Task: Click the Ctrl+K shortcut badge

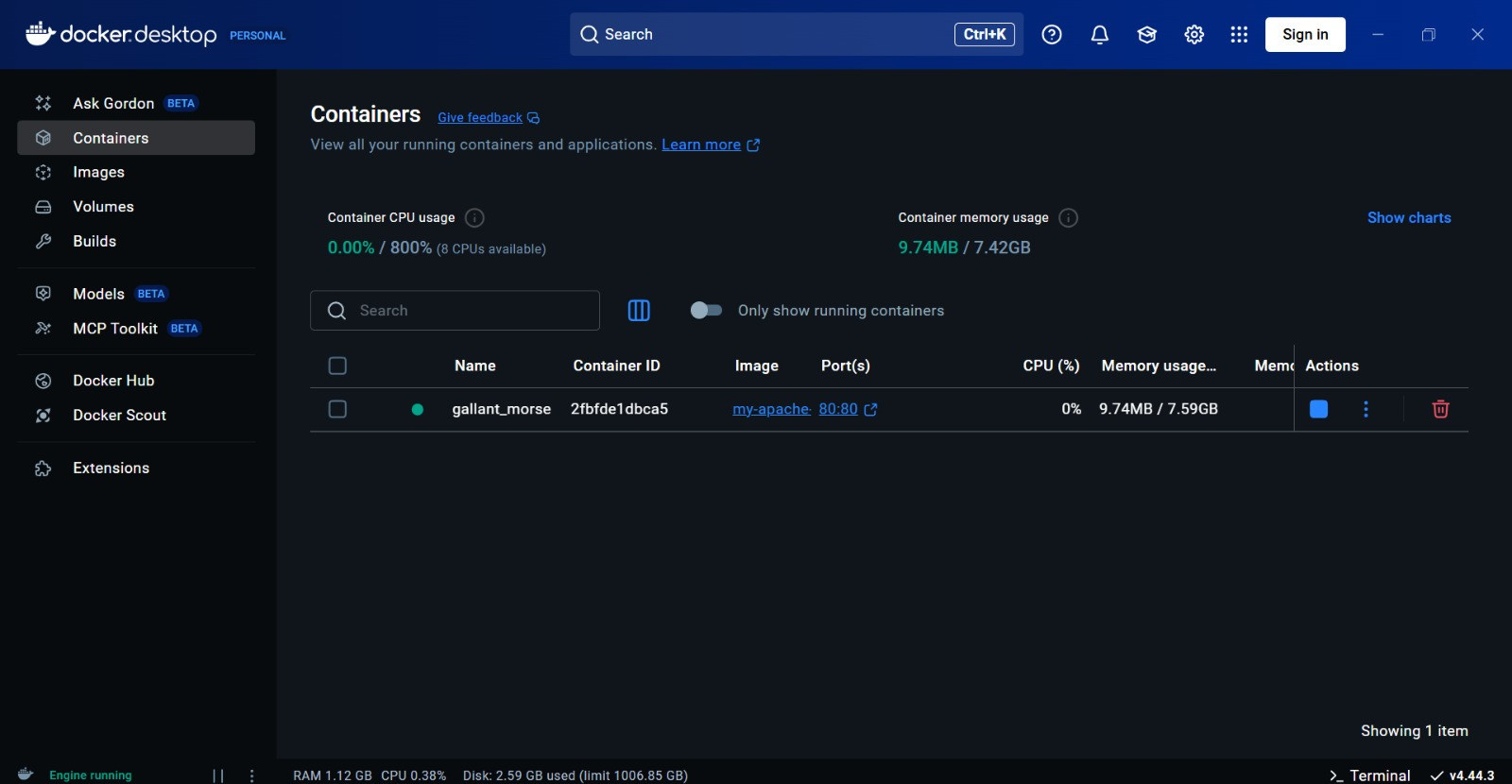Action: coord(985,35)
